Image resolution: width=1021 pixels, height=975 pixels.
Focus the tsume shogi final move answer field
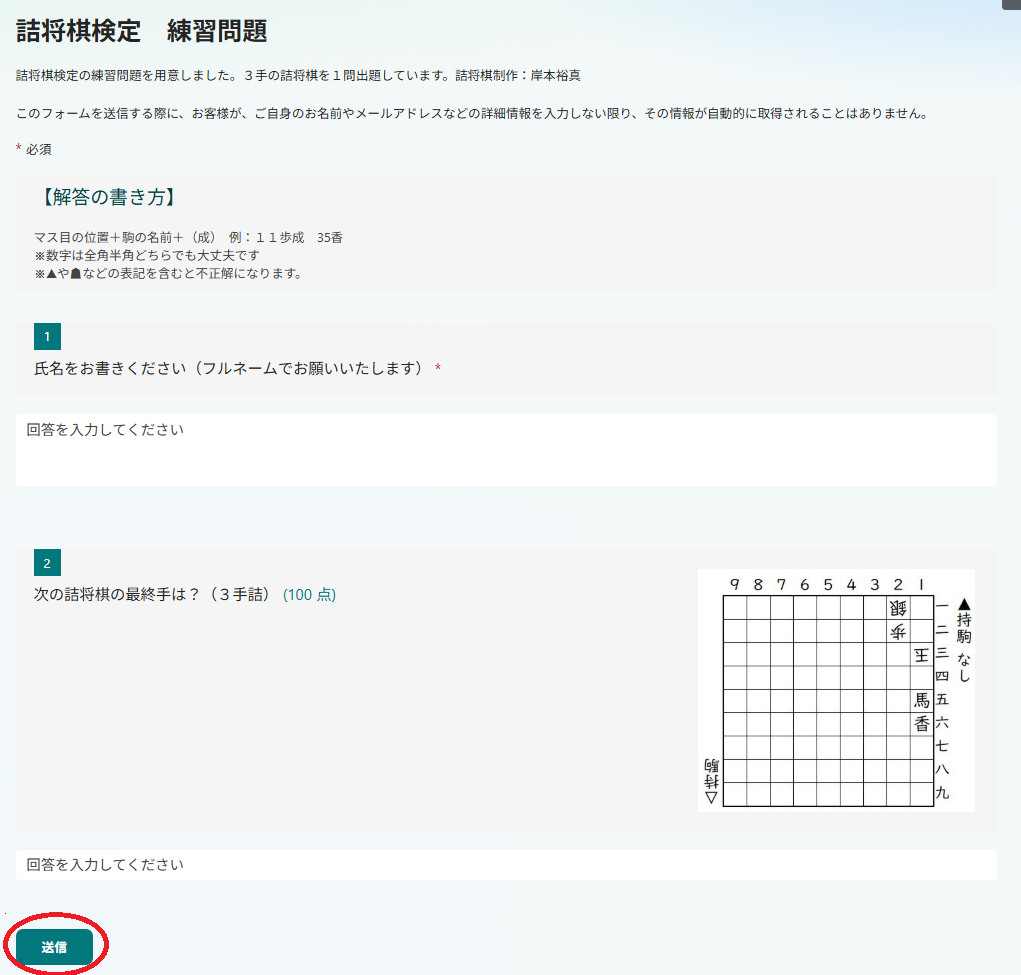pyautogui.click(x=506, y=865)
